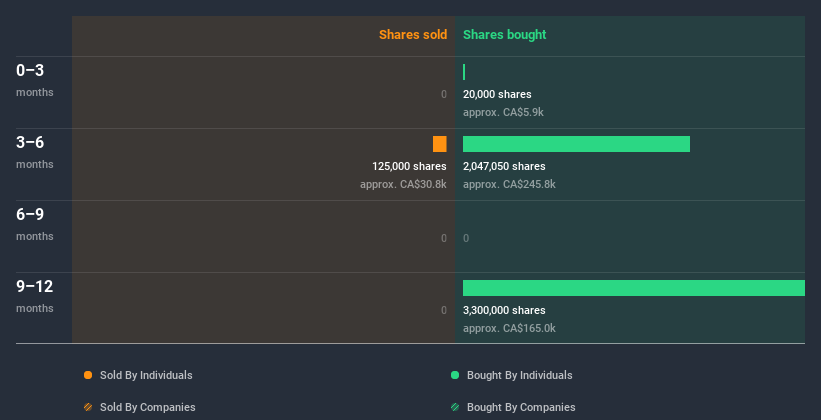Viewport: 821px width, 420px height.
Task: Click the thin green 20,000 shares bar
Action: pos(464,72)
